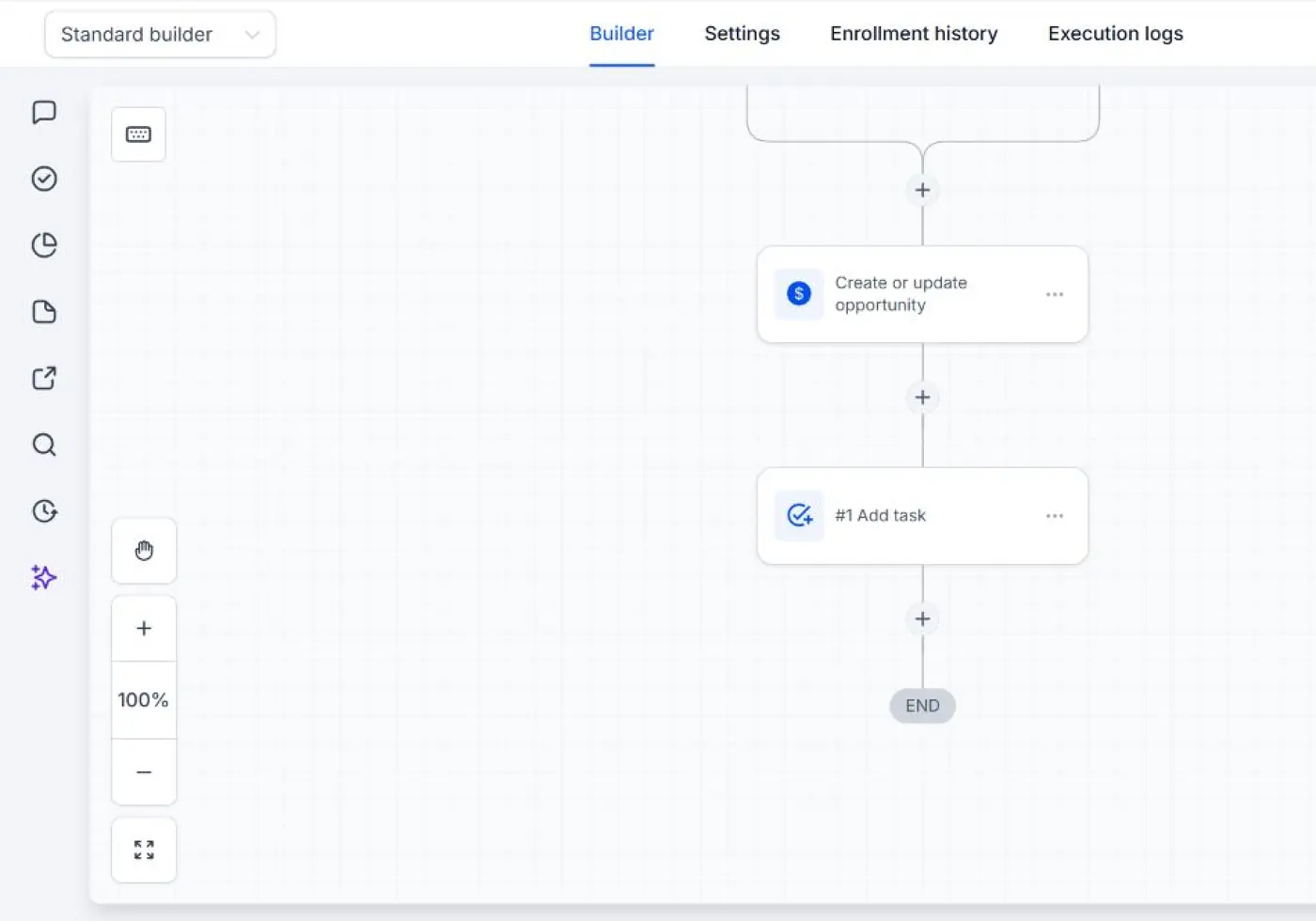This screenshot has height=921, width=1316.
Task: Click the blue dollar opportunity icon
Action: [x=799, y=294]
